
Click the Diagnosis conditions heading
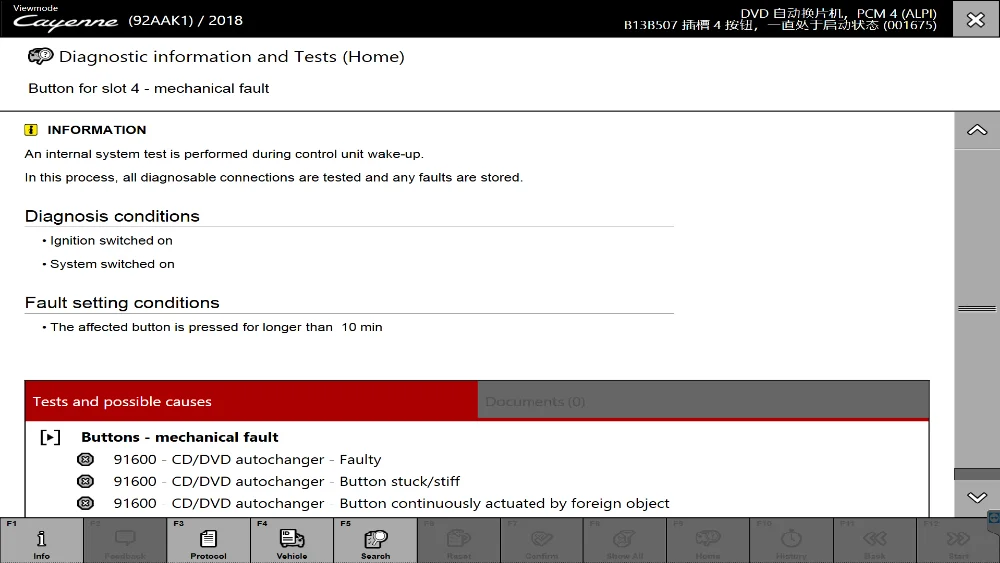(x=112, y=216)
